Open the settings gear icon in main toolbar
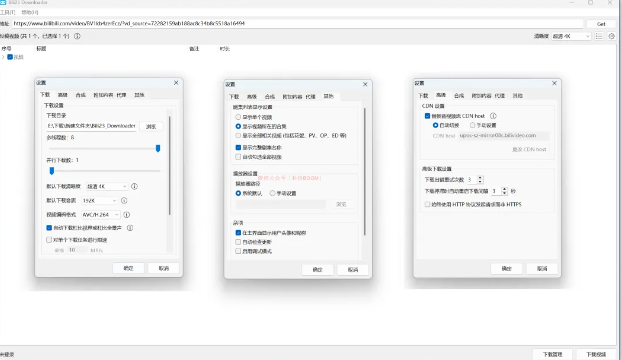The image size is (622, 360). 611,36
